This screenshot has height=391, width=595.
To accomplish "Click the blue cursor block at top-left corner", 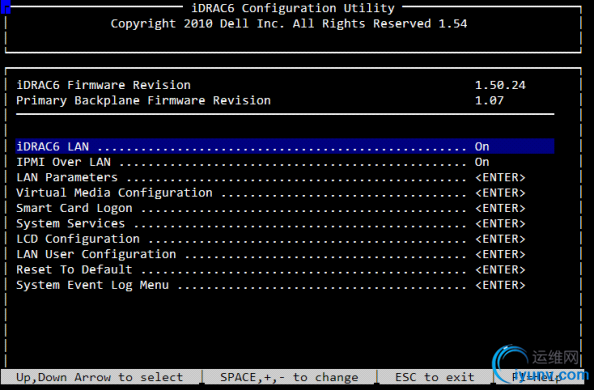I will 6,7.
